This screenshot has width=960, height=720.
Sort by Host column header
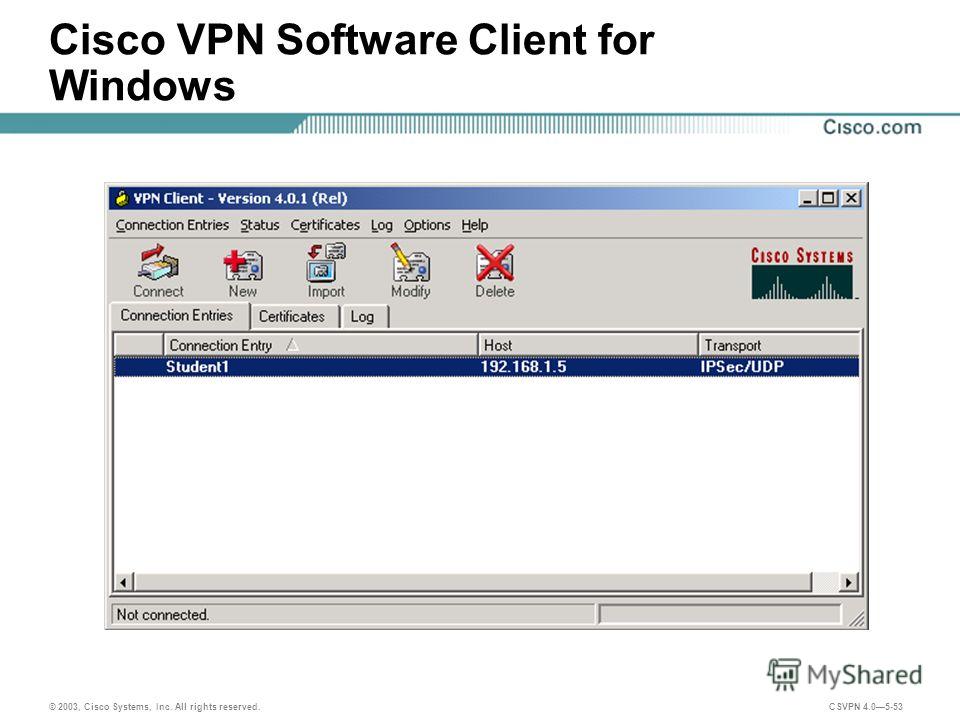(x=588, y=345)
